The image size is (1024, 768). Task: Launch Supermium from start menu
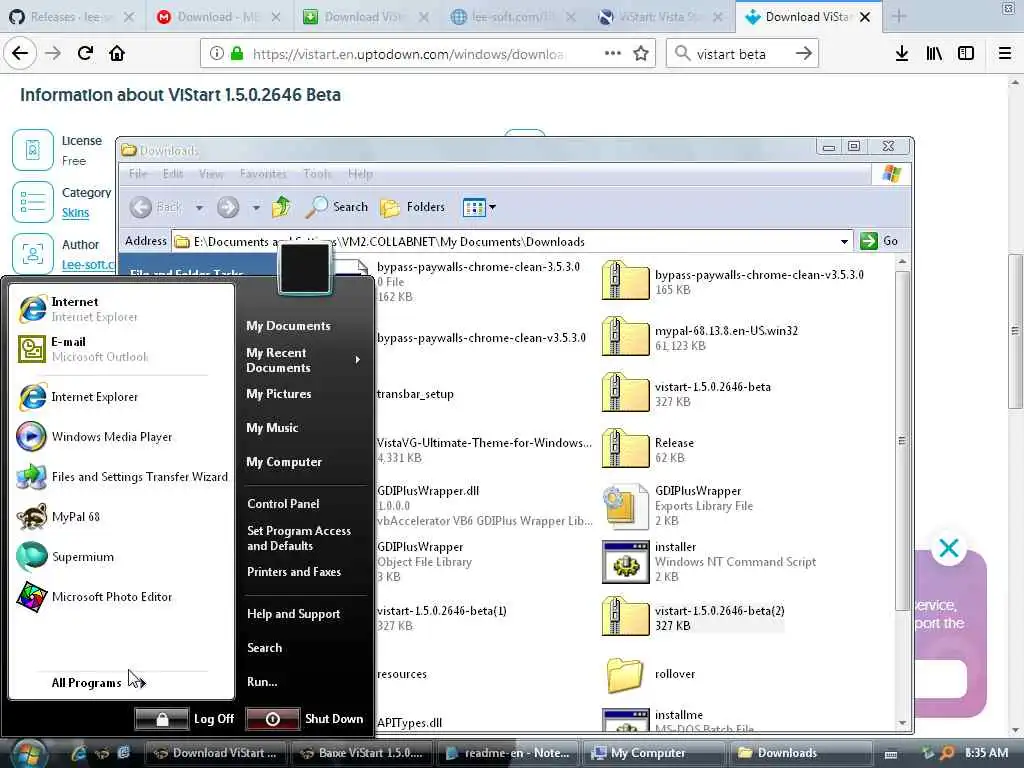[65, 556]
